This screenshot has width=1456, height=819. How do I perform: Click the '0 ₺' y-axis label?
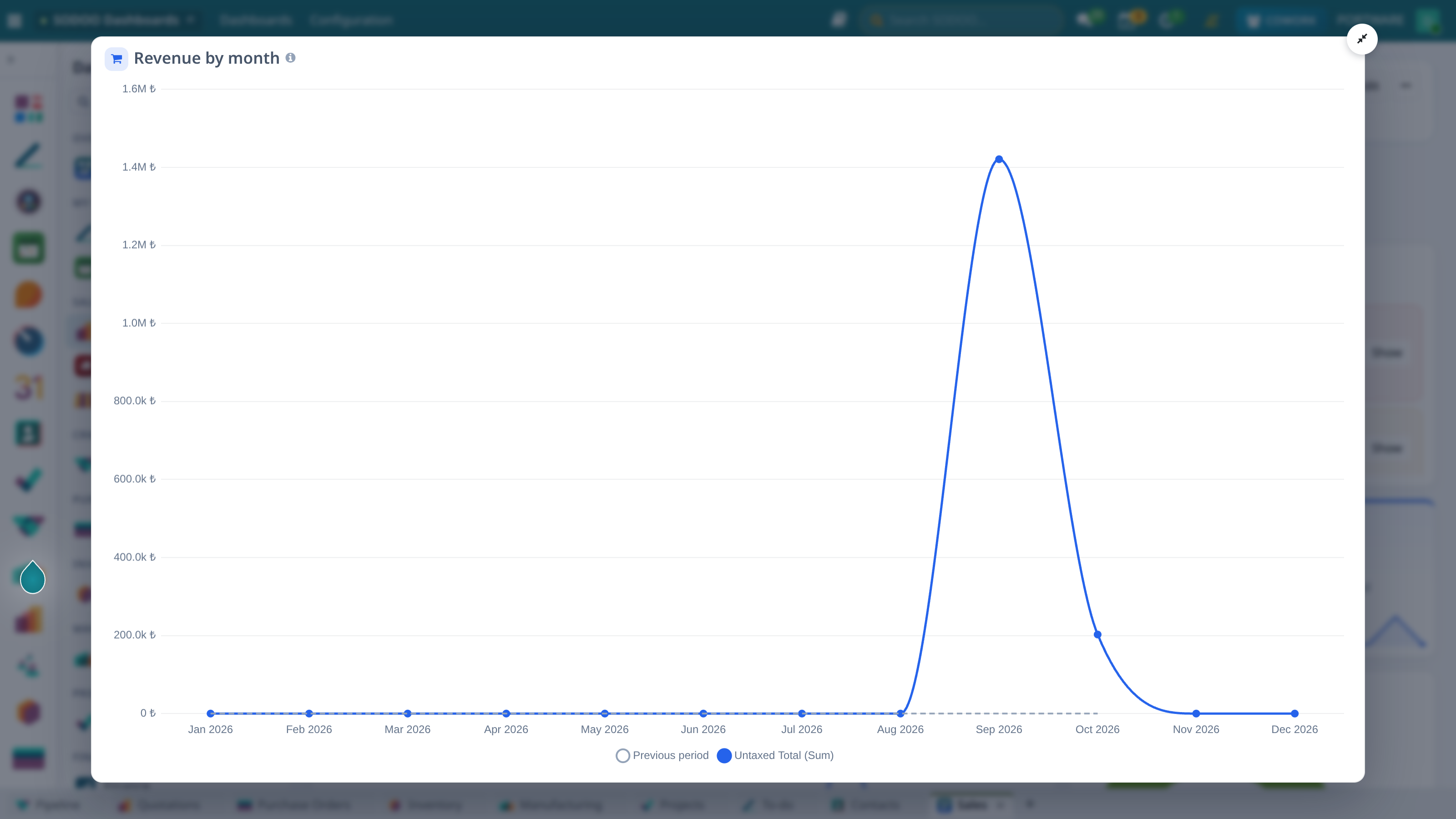click(x=148, y=713)
